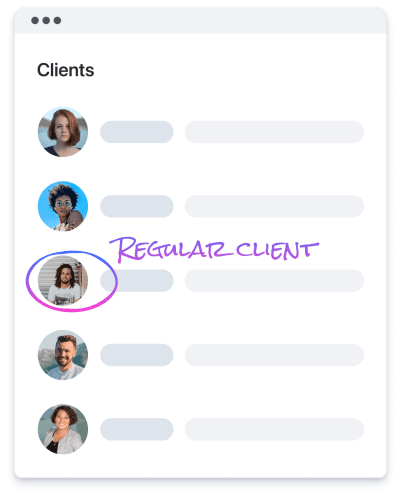Screen dimensions: 401x500
Task: Open the avatar of woman in gray blazer
Action: (63, 429)
